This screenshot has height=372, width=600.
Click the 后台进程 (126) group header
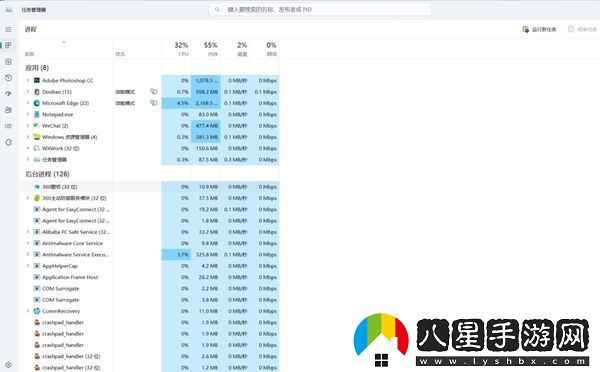[47, 174]
